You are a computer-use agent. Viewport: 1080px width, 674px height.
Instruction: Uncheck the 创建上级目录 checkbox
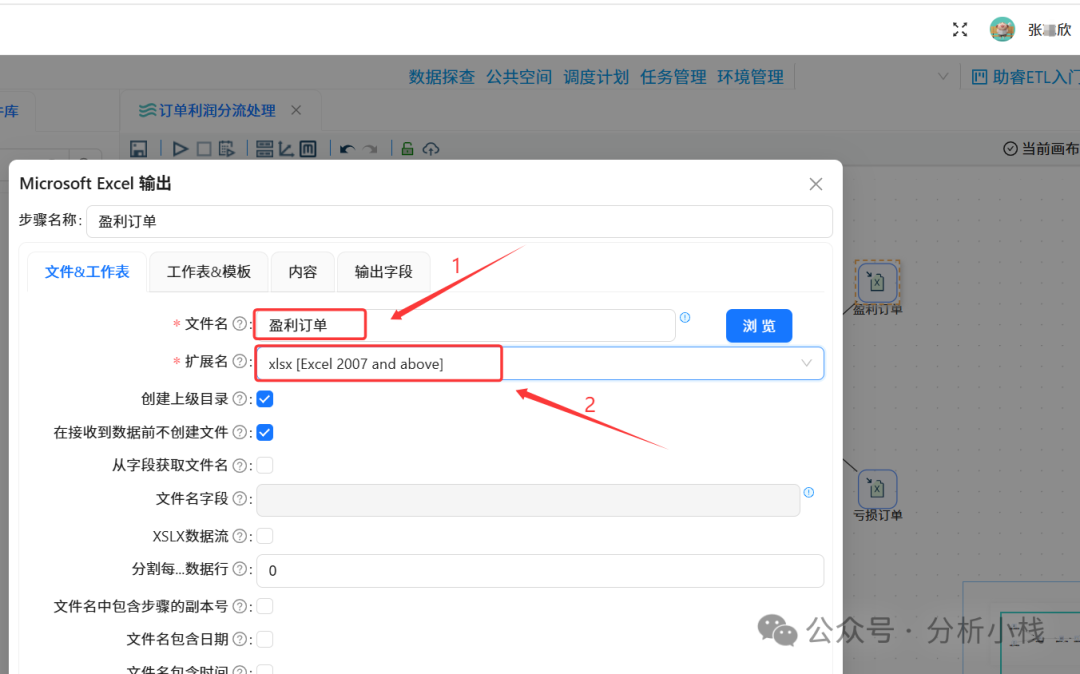265,399
